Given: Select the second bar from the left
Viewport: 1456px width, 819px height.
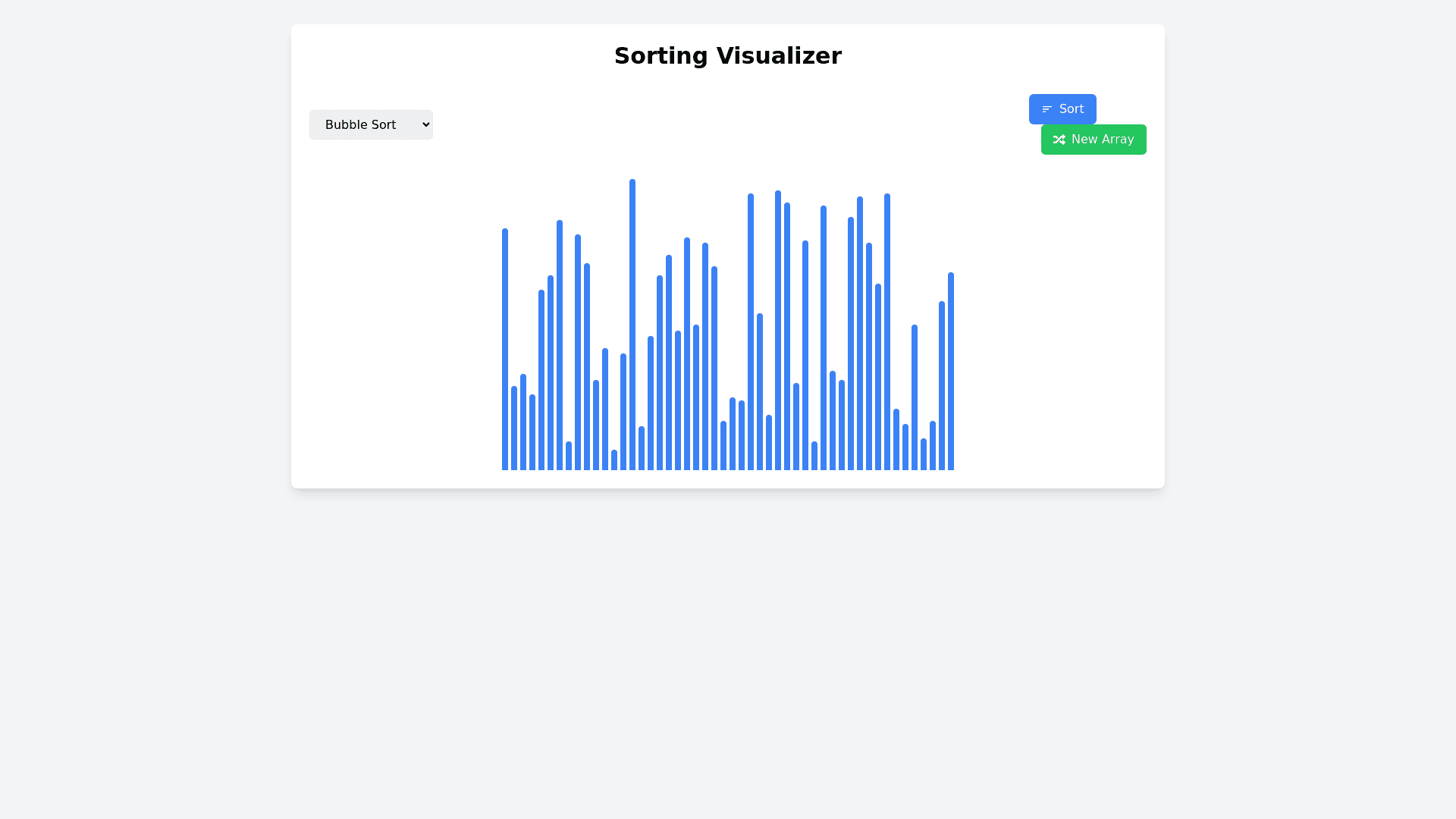Looking at the screenshot, I should pyautogui.click(x=514, y=428).
